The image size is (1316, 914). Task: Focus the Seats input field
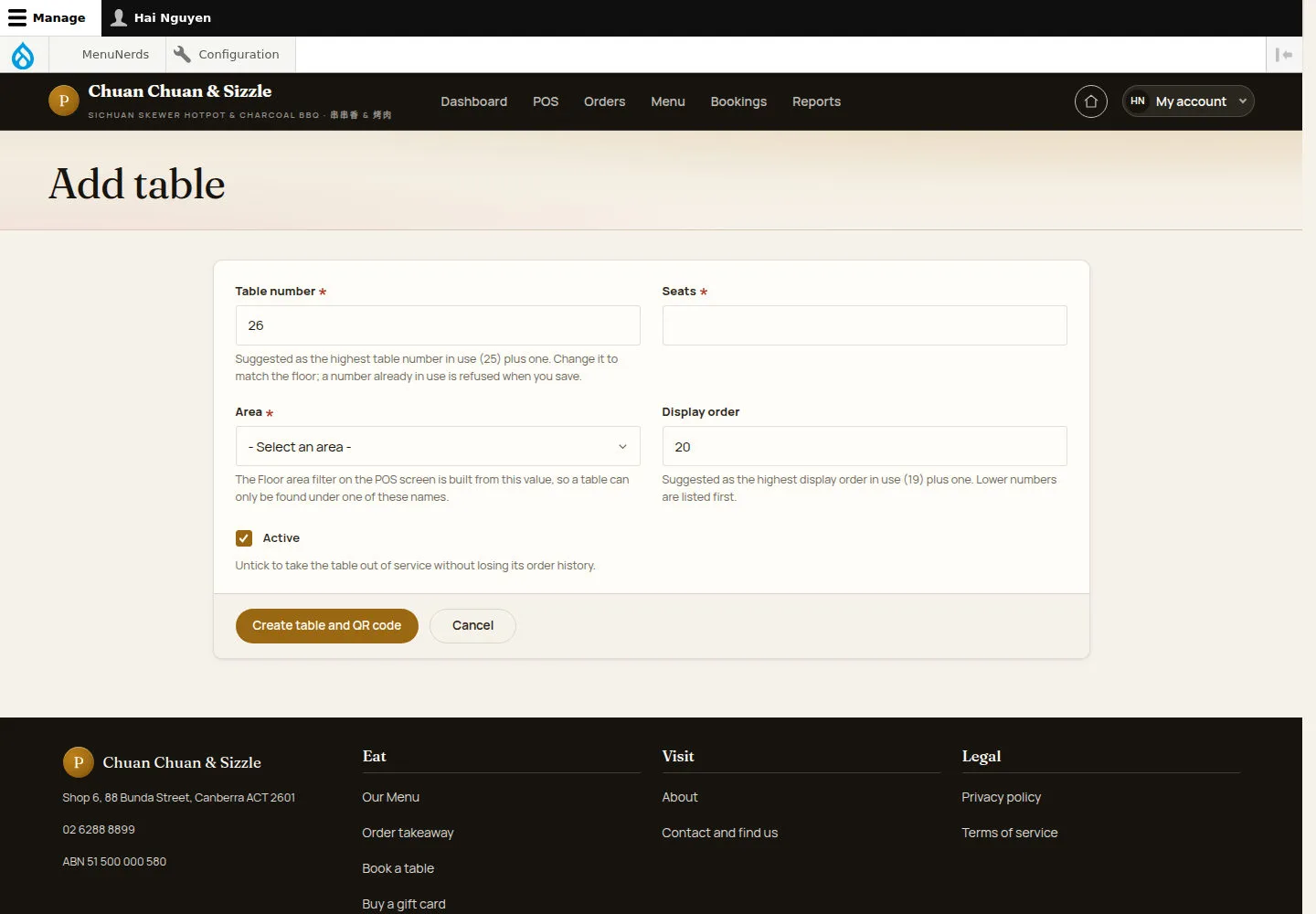click(x=865, y=325)
